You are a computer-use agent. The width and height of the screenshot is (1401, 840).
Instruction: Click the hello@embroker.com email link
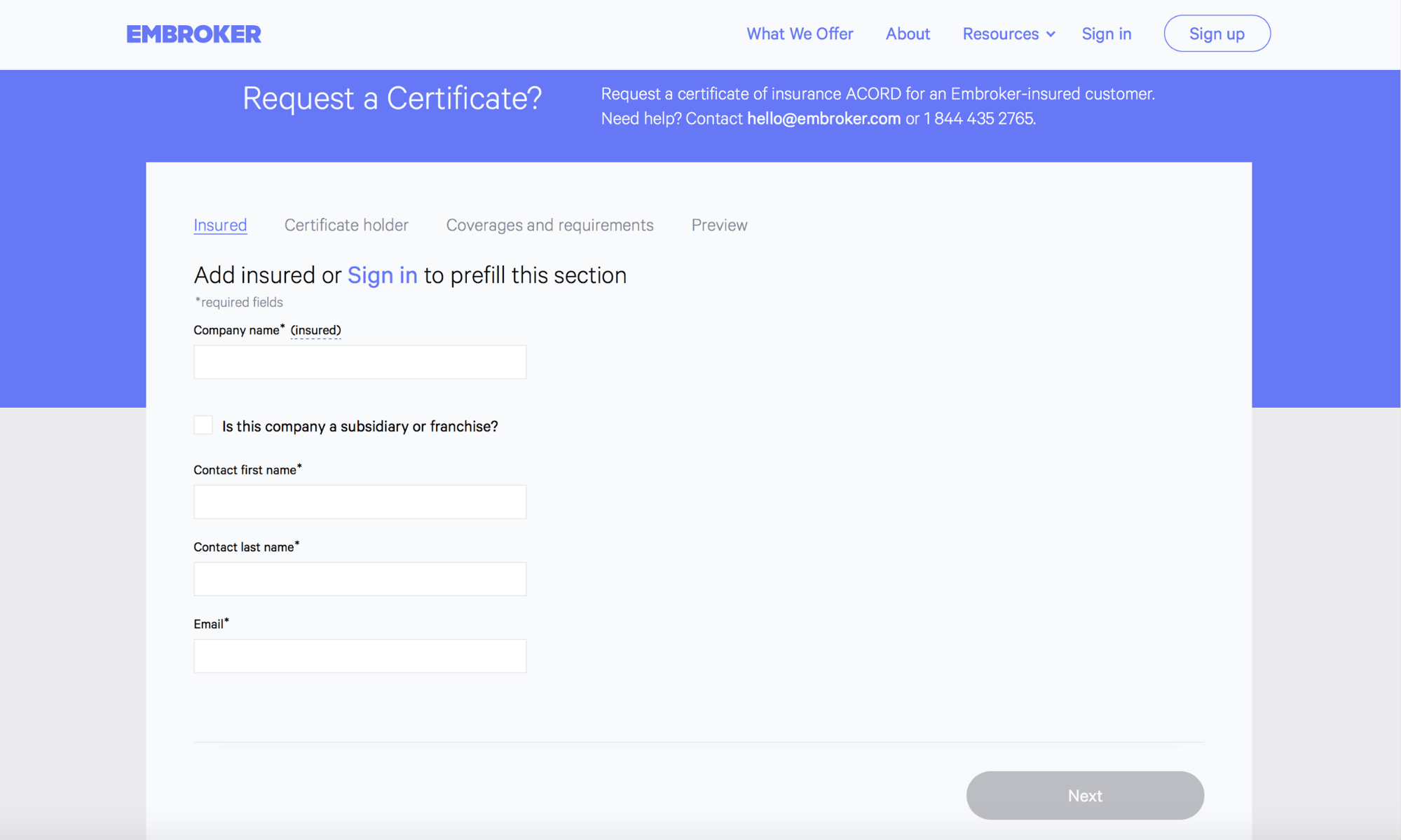823,118
